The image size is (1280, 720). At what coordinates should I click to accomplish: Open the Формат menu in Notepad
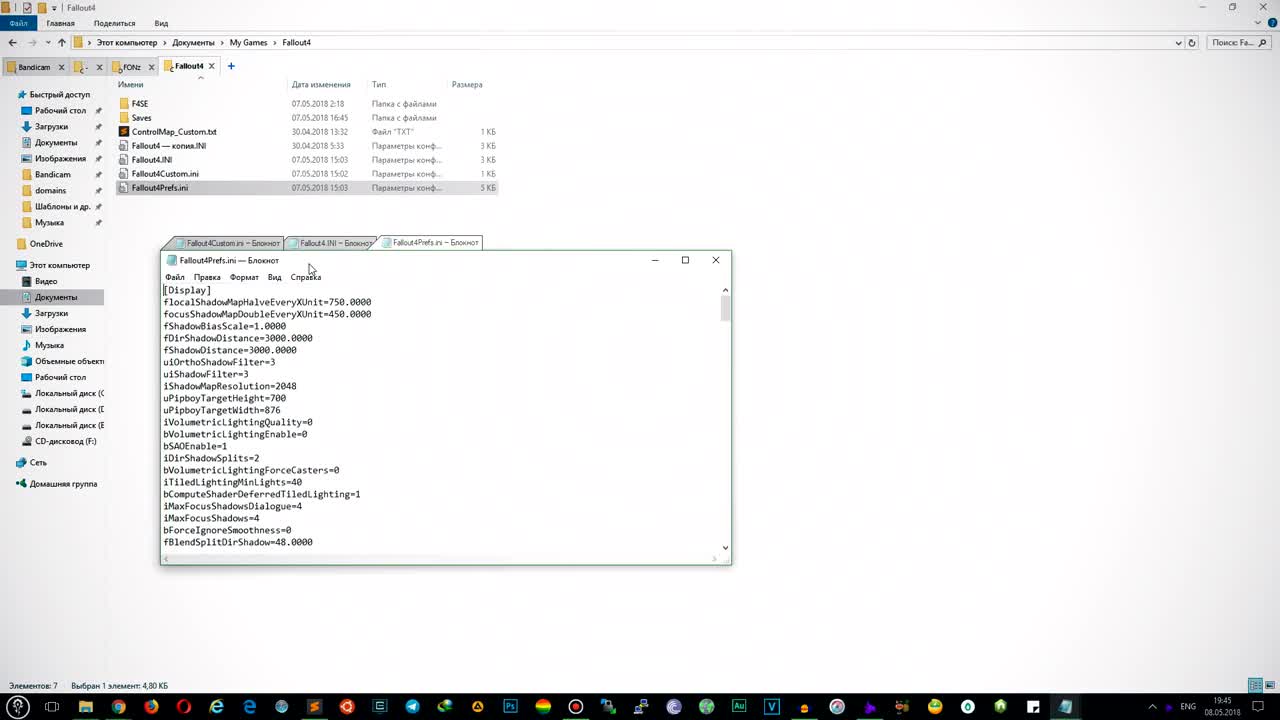pyautogui.click(x=244, y=277)
